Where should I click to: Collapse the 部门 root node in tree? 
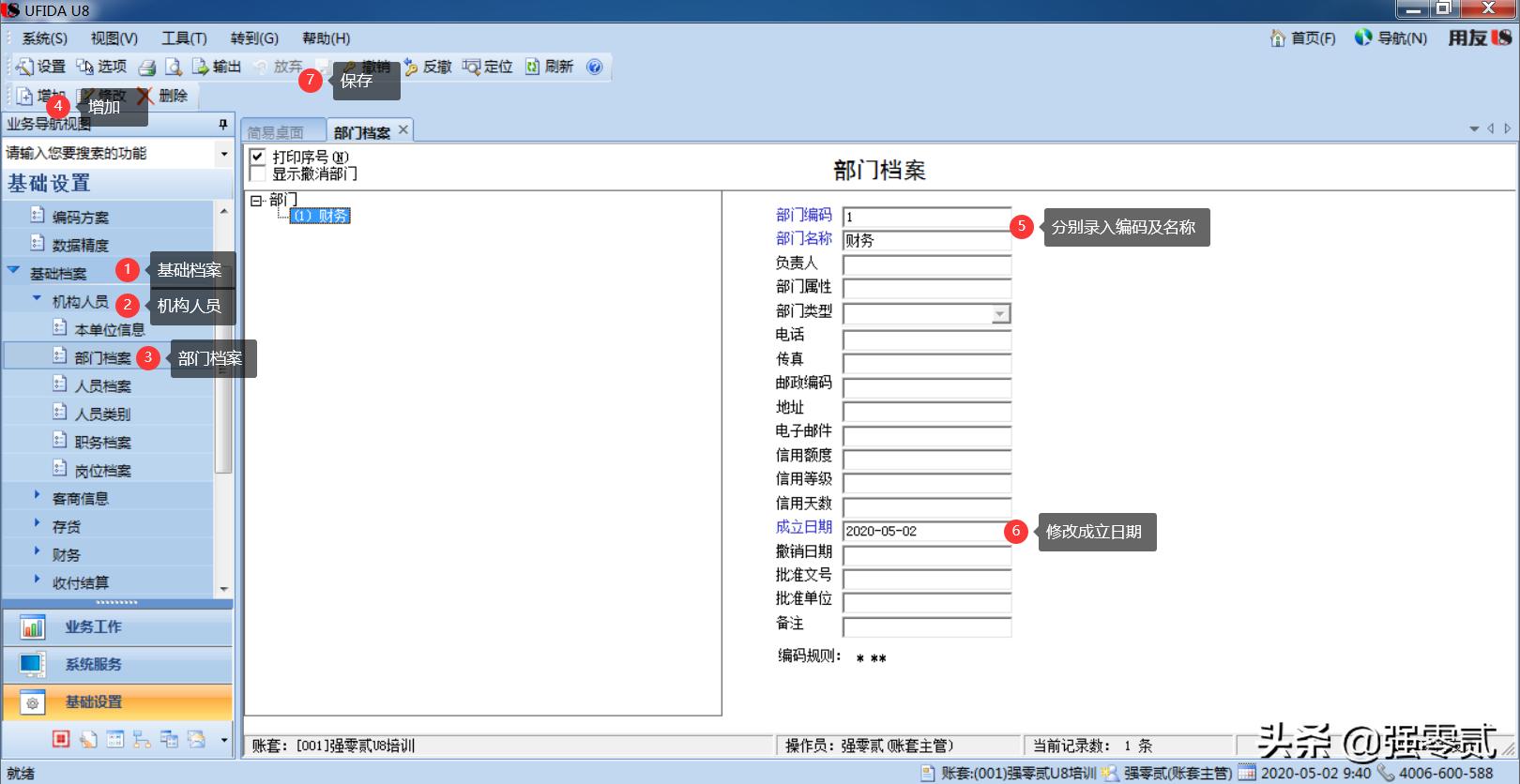[x=256, y=201]
